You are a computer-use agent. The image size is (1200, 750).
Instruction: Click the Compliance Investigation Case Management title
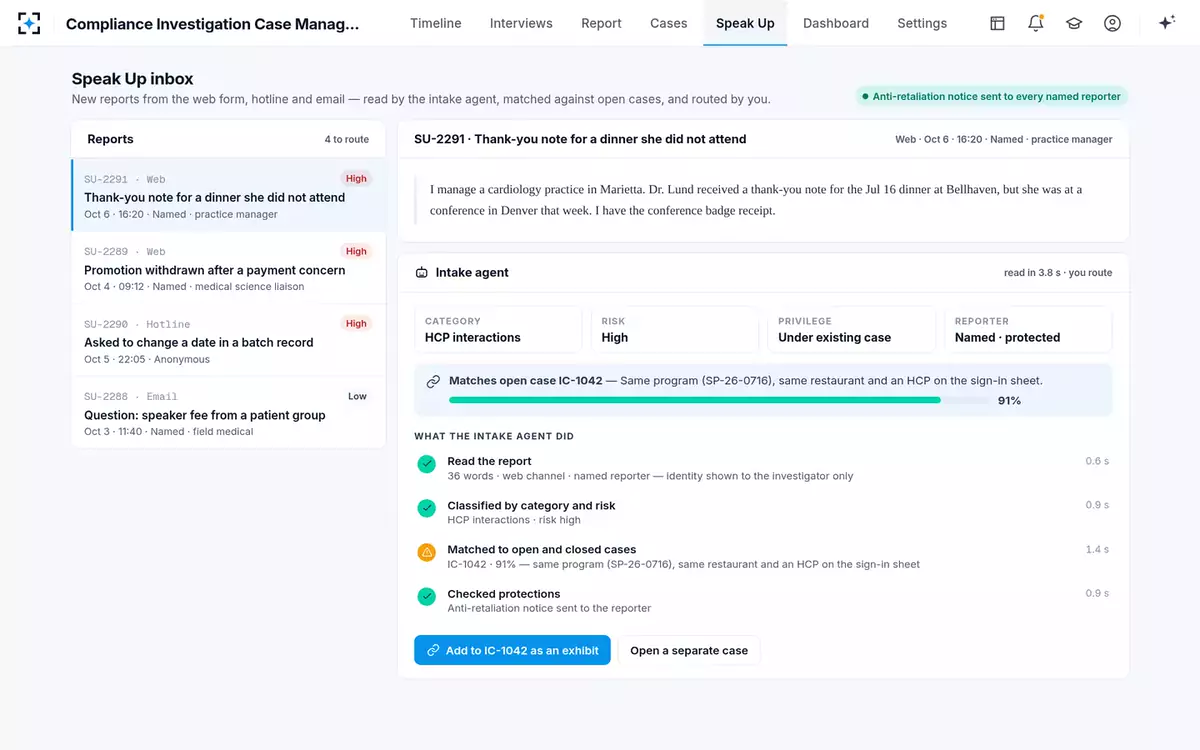coord(212,24)
